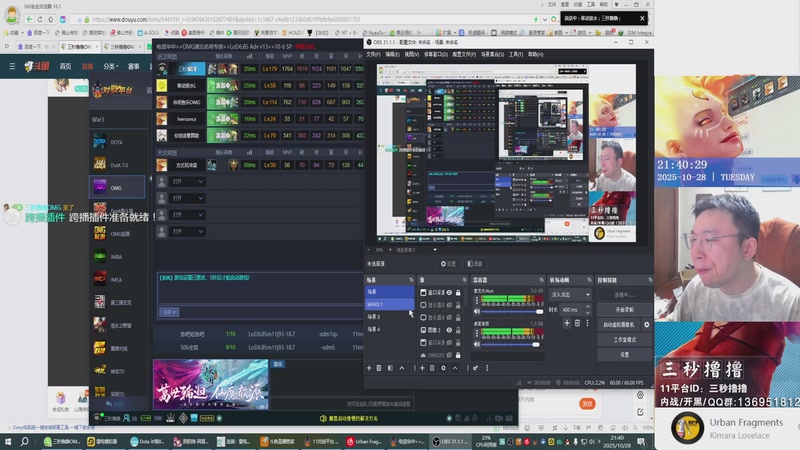Adjust first mixer channel volume slider

(510, 311)
